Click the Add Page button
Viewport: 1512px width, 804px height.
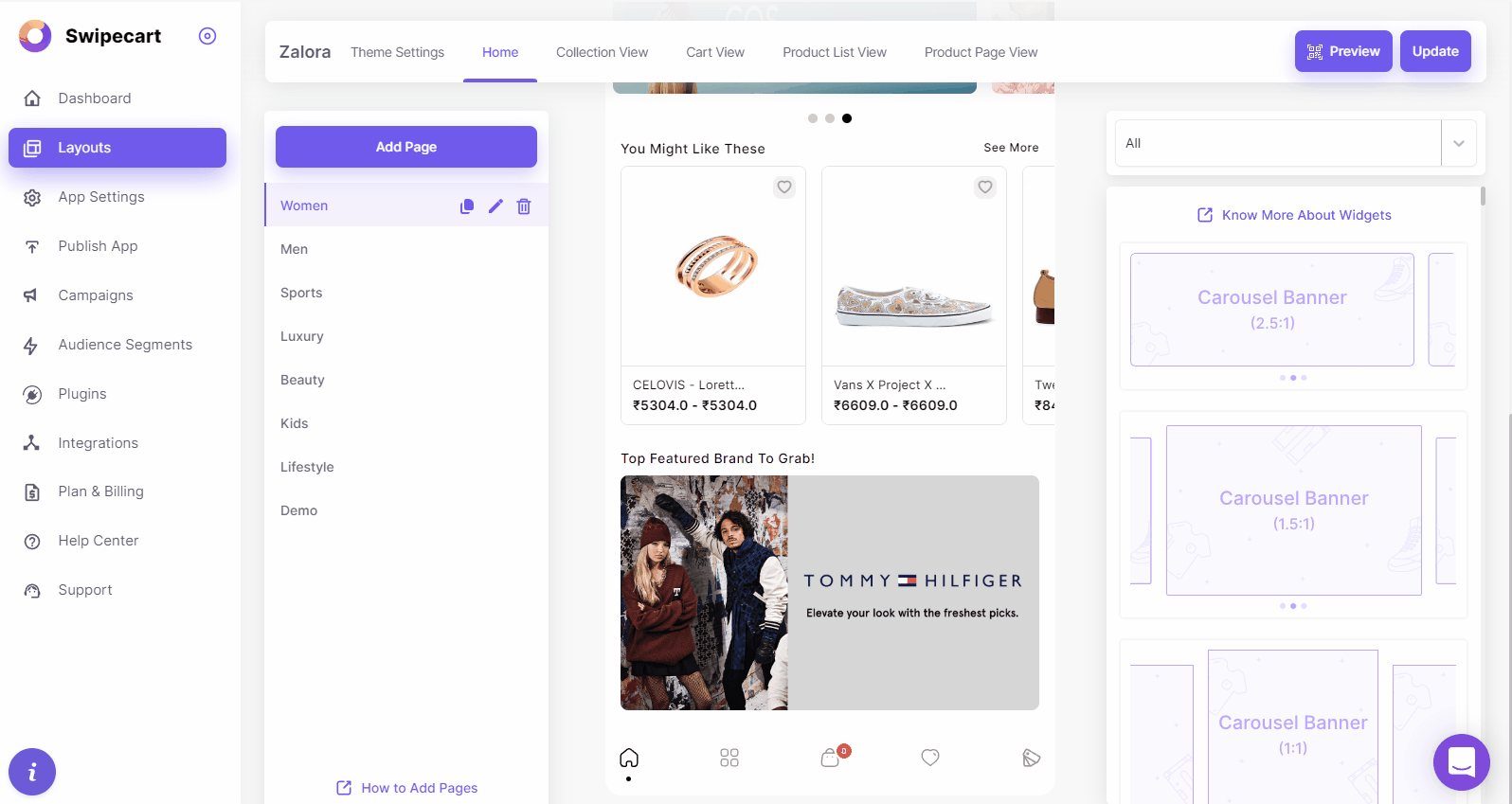[x=406, y=147]
